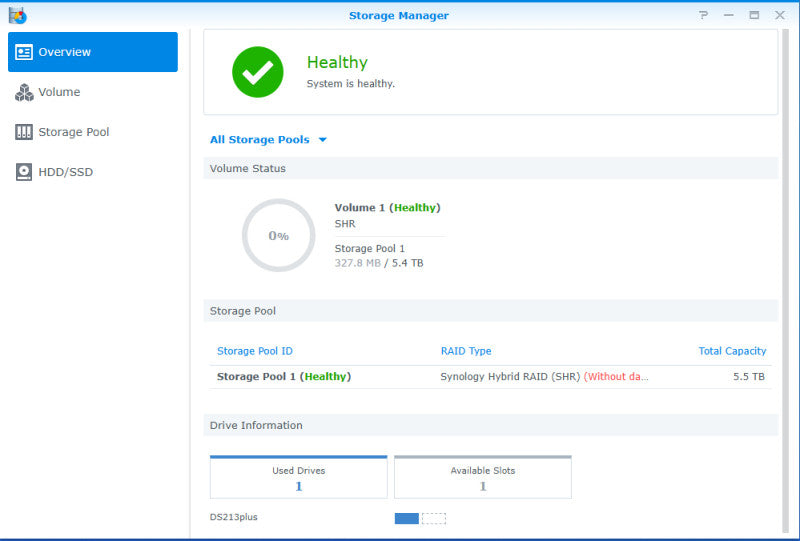
Task: Click the Volume Status section header
Action: [x=490, y=168]
